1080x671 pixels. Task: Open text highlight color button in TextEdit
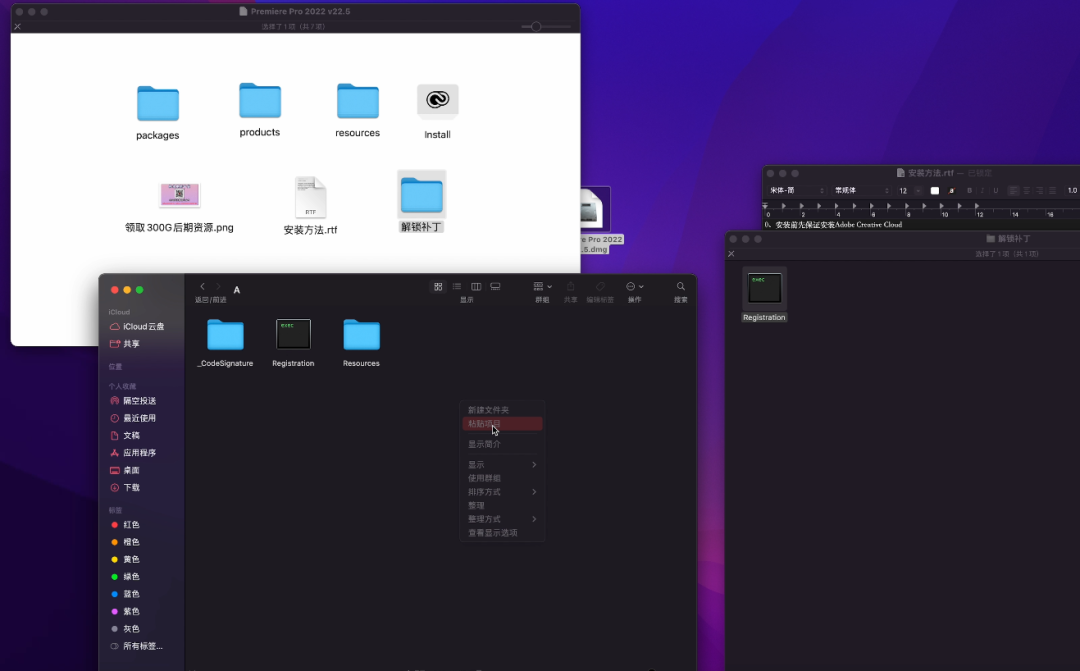951,191
